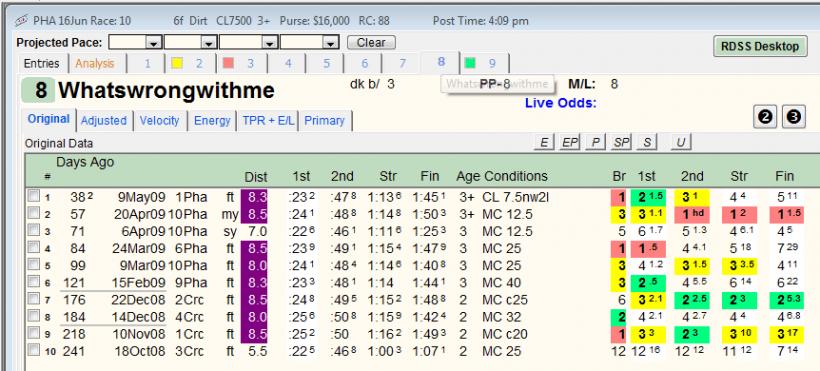Open horse tab 5
This screenshot has height=371, width=820.
click(326, 64)
